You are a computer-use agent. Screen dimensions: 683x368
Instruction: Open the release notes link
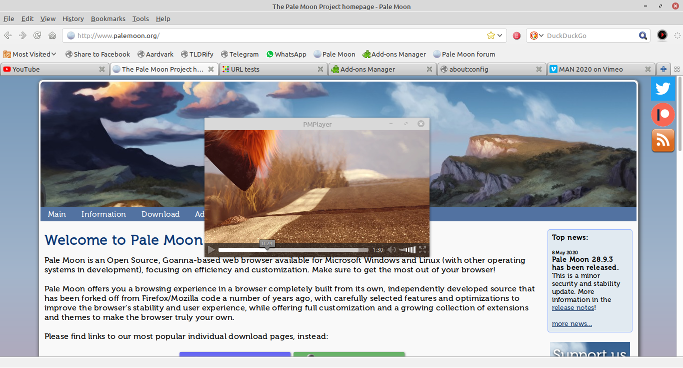pos(573,307)
